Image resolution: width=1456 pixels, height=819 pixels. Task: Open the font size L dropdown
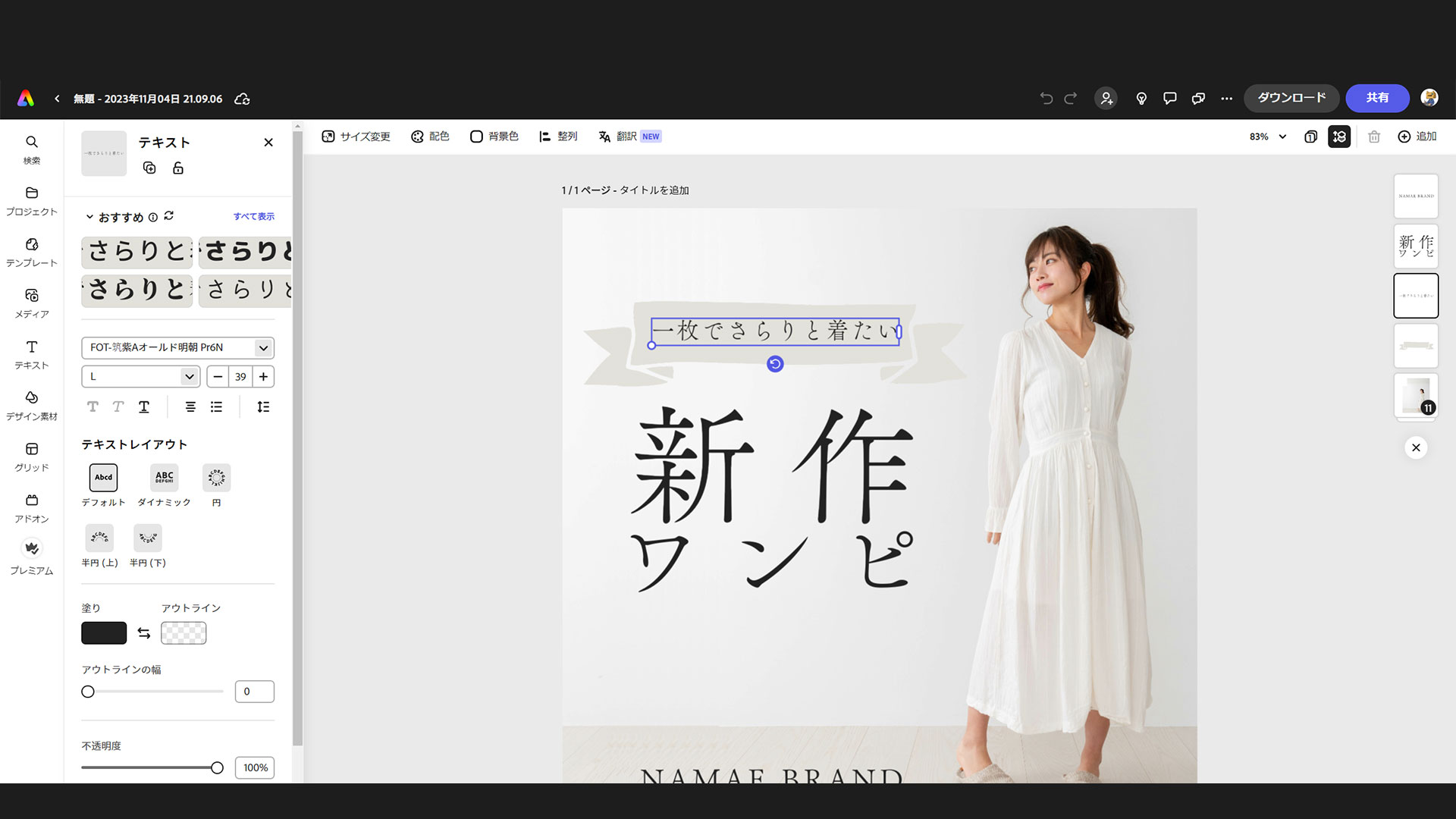[140, 376]
